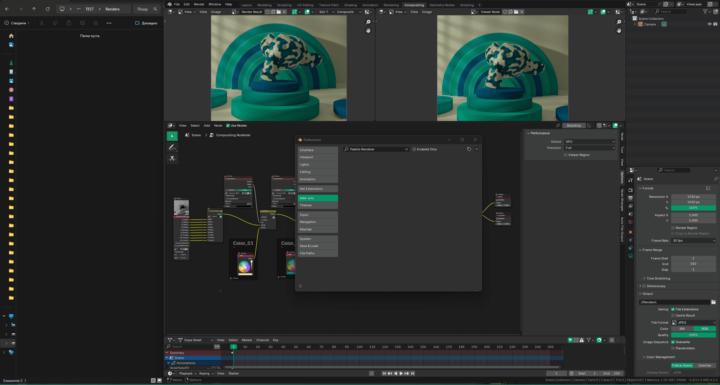Viewport: 720px width, 385px height.
Task: Click the Preferences hamburger menu icon at bottom-left
Action: (x=300, y=286)
